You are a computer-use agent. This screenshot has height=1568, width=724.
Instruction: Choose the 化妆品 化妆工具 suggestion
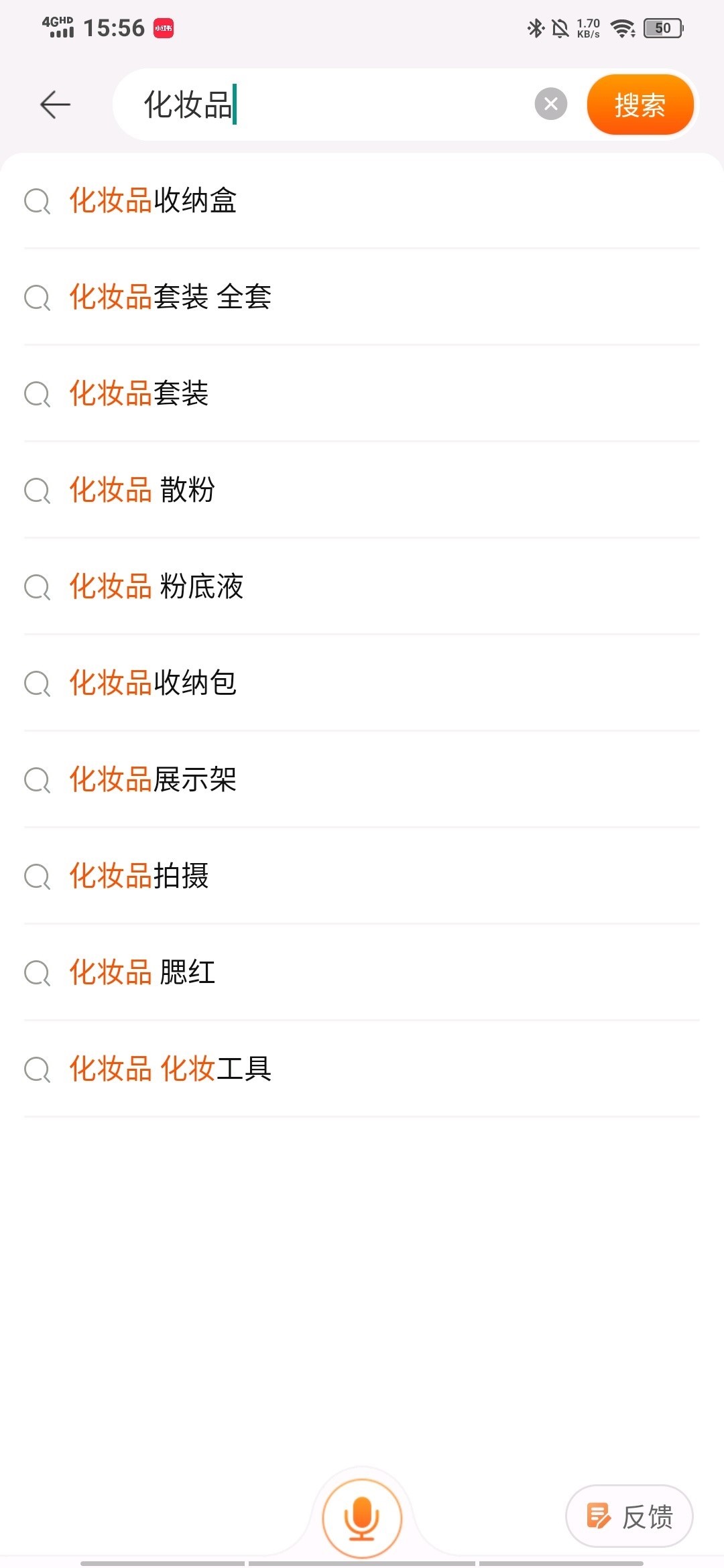click(362, 1069)
